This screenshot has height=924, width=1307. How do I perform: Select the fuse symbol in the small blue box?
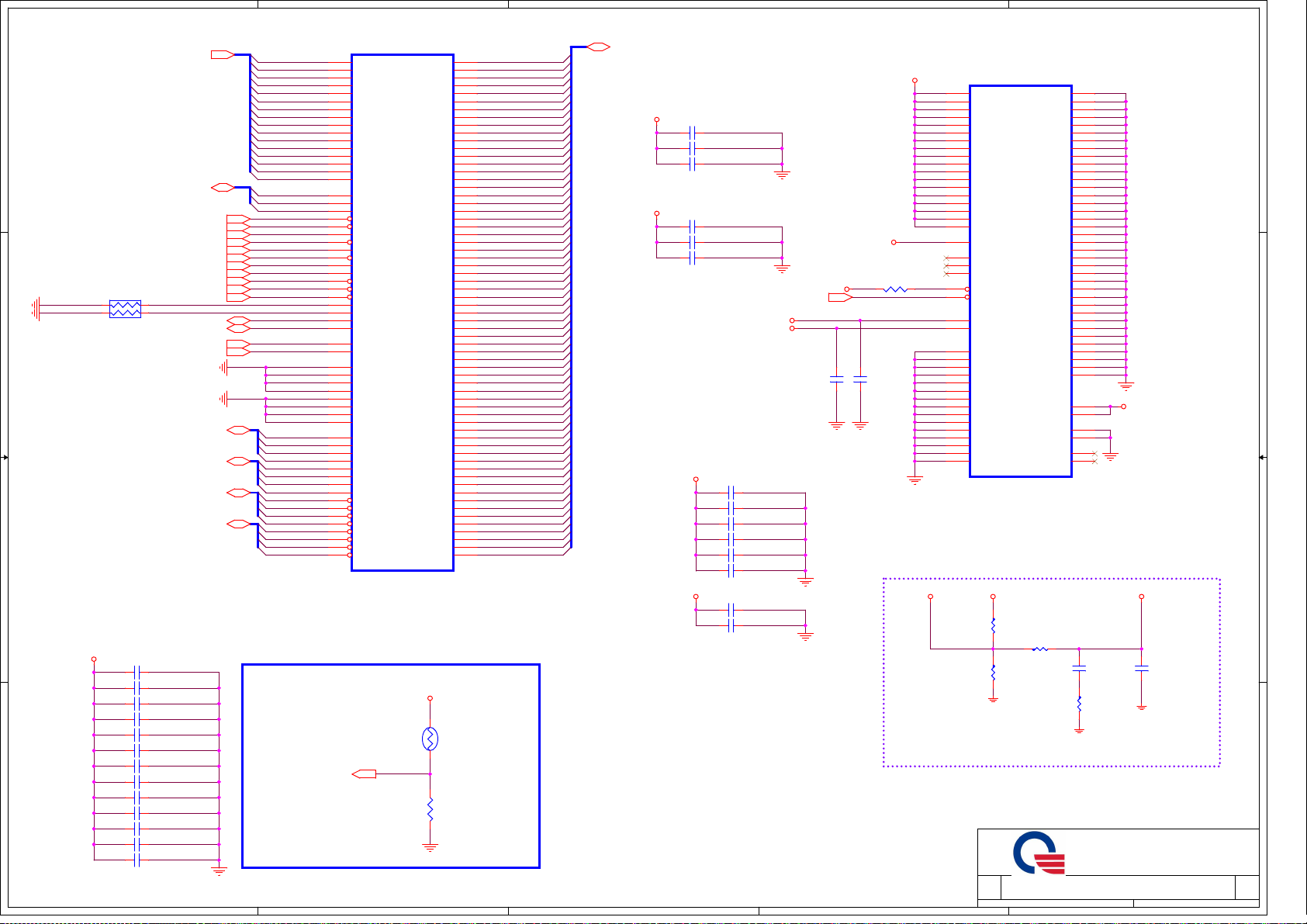click(x=125, y=309)
